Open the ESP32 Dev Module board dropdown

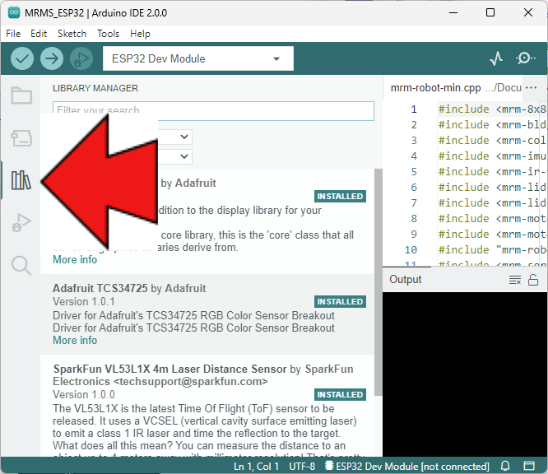pyautogui.click(x=198, y=58)
